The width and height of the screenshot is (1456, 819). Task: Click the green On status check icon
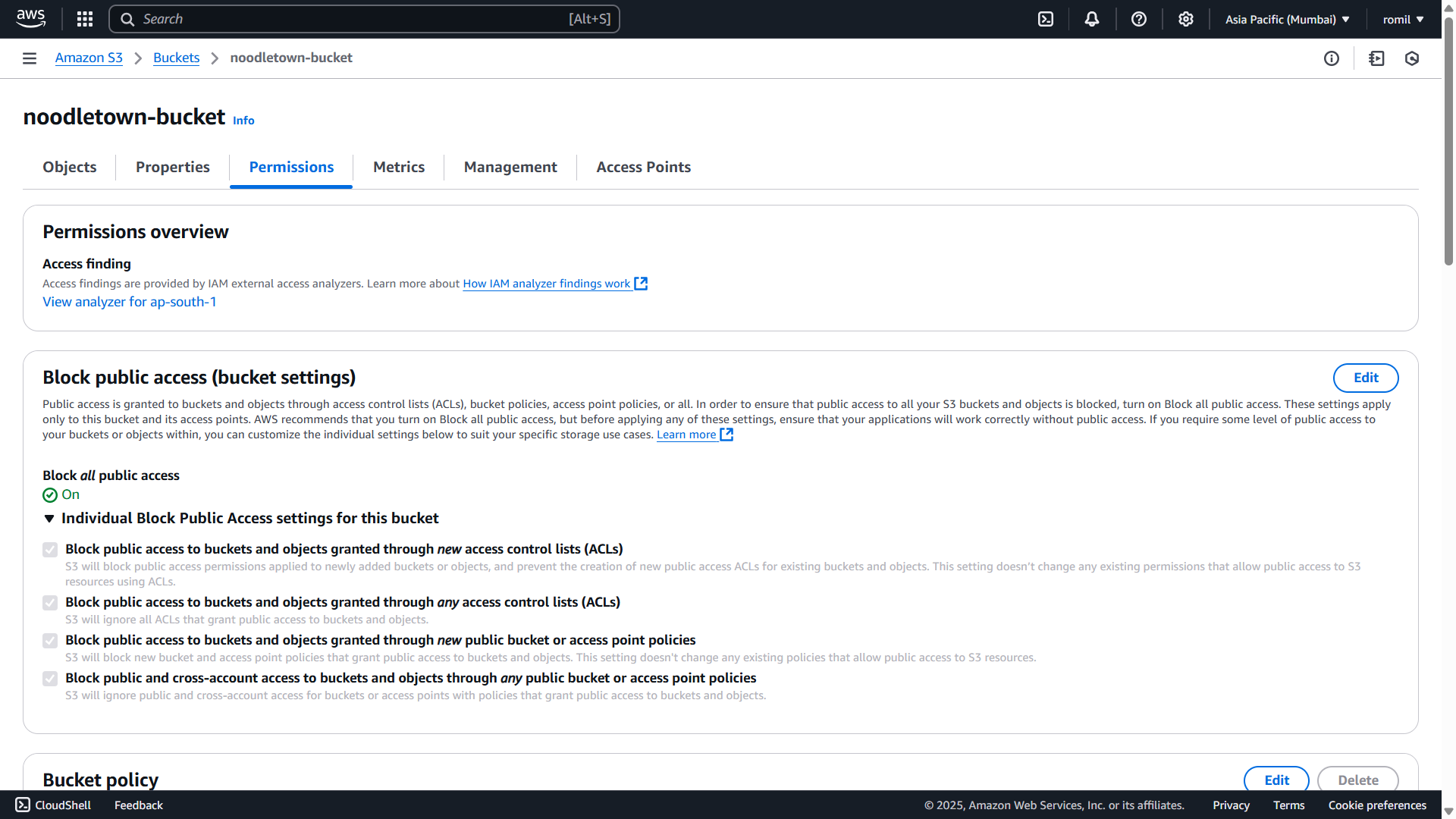click(50, 495)
